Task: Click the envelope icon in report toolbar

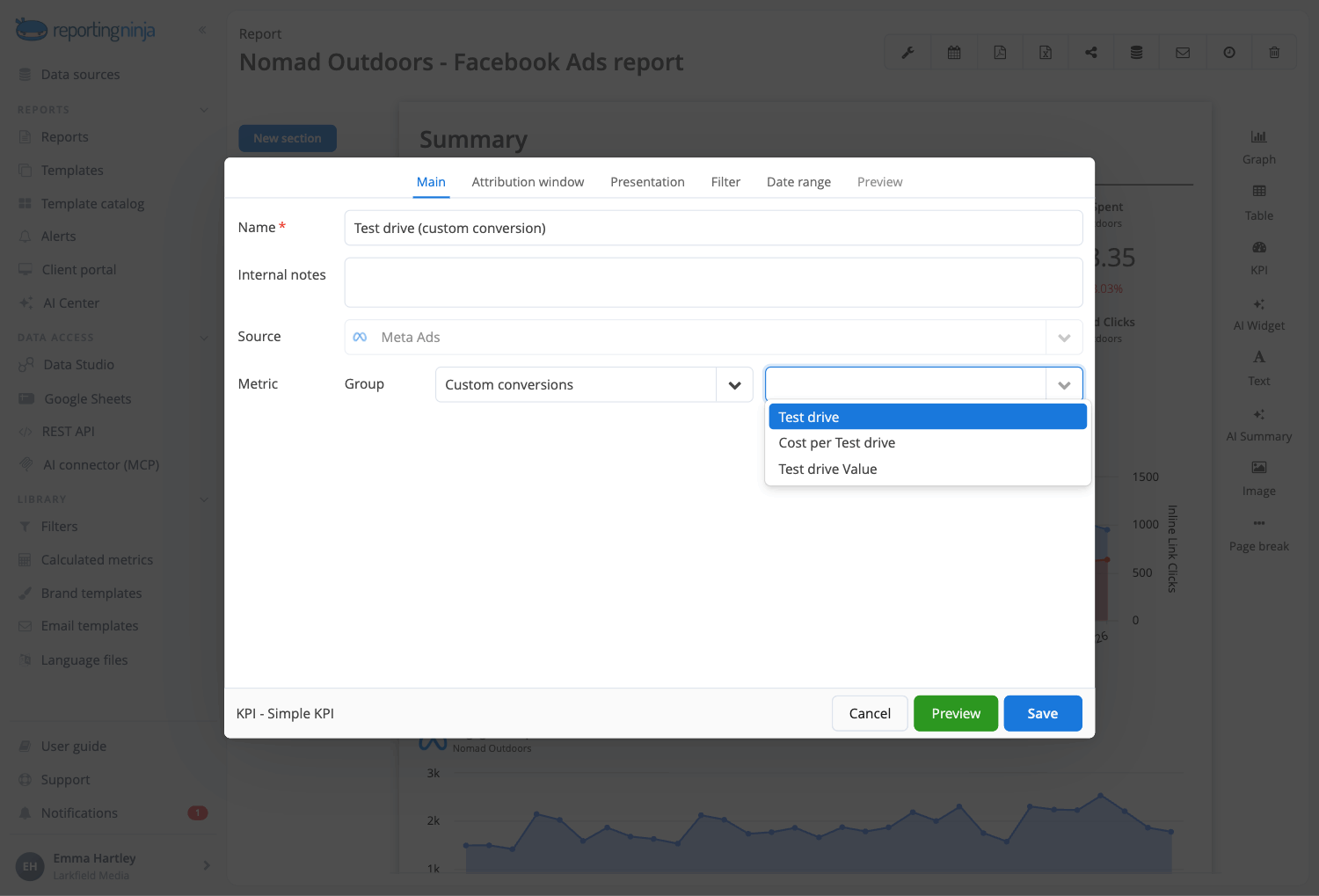Action: [x=1183, y=53]
